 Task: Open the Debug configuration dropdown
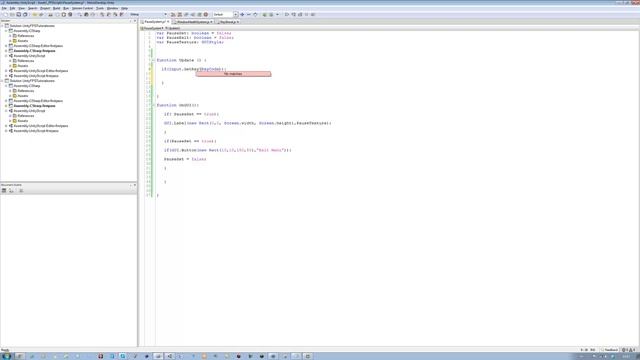[x=148, y=14]
